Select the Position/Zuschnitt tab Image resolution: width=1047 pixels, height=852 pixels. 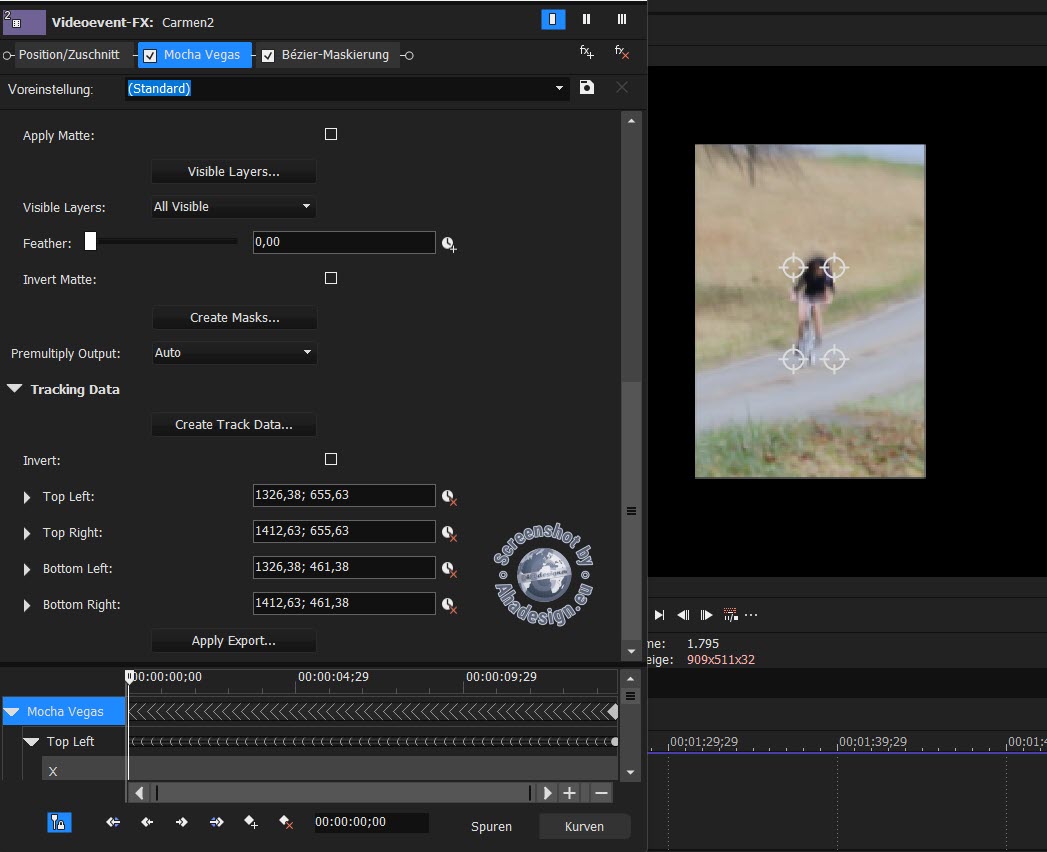coord(69,55)
